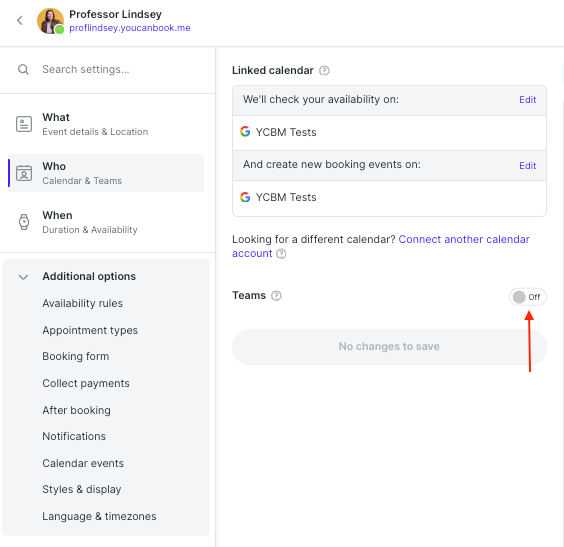Click the What event details icon
This screenshot has height=547, width=564.
coord(24,124)
